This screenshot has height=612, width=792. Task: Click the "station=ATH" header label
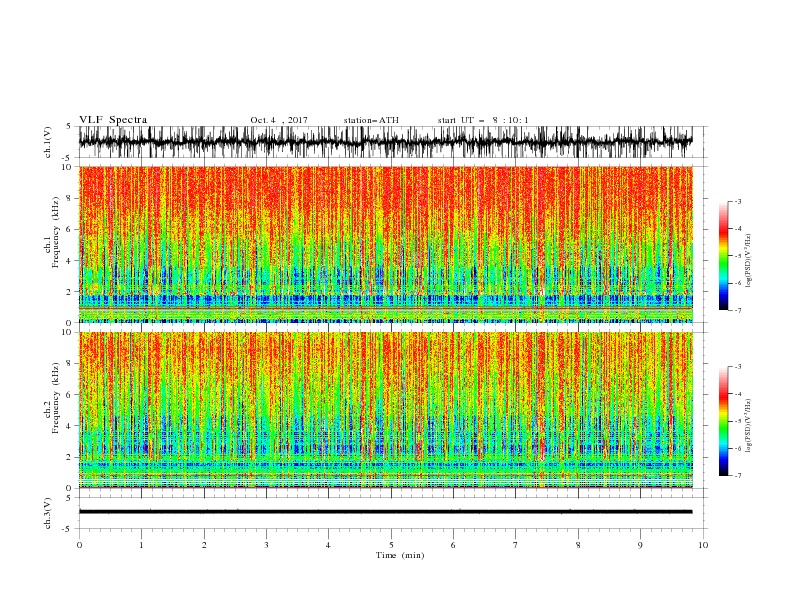coord(371,120)
